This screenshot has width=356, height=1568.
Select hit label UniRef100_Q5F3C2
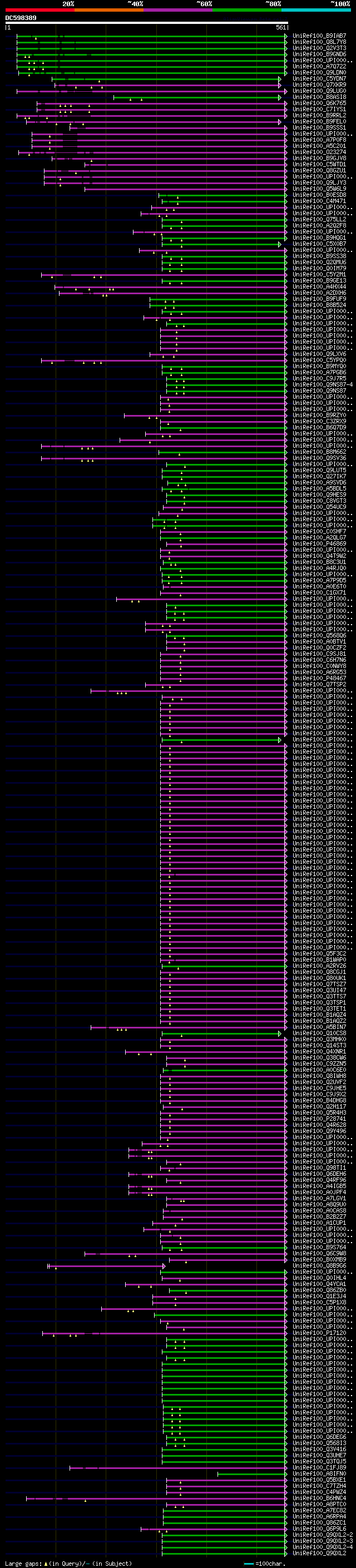[319, 953]
